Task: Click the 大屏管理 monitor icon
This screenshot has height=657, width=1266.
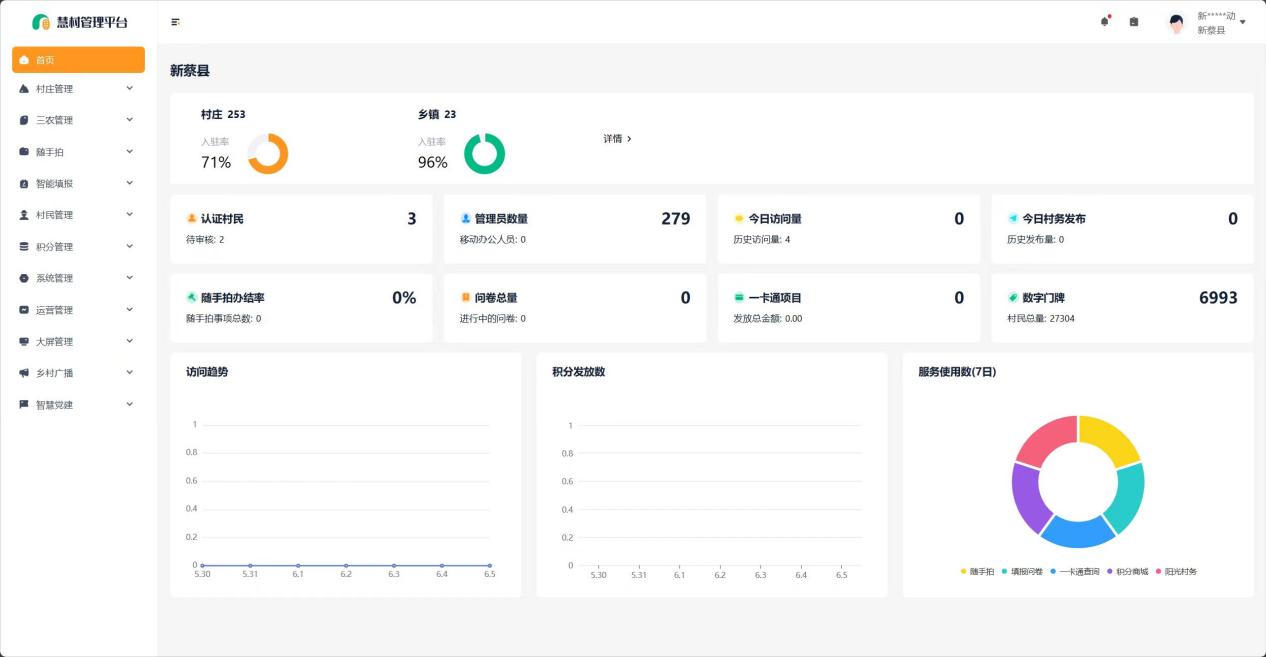Action: (x=24, y=342)
